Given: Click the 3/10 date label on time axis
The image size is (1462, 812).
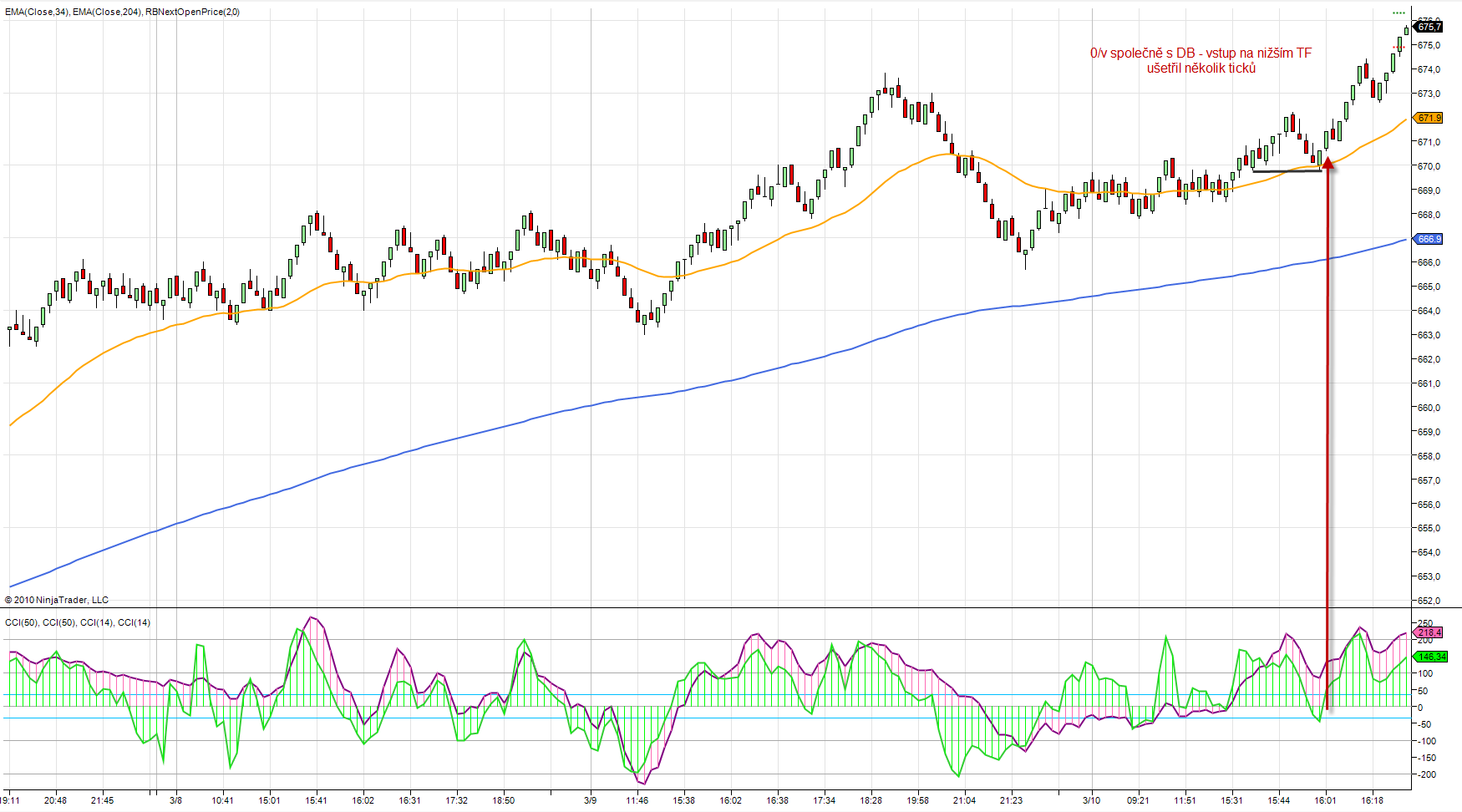Looking at the screenshot, I should [x=1091, y=800].
